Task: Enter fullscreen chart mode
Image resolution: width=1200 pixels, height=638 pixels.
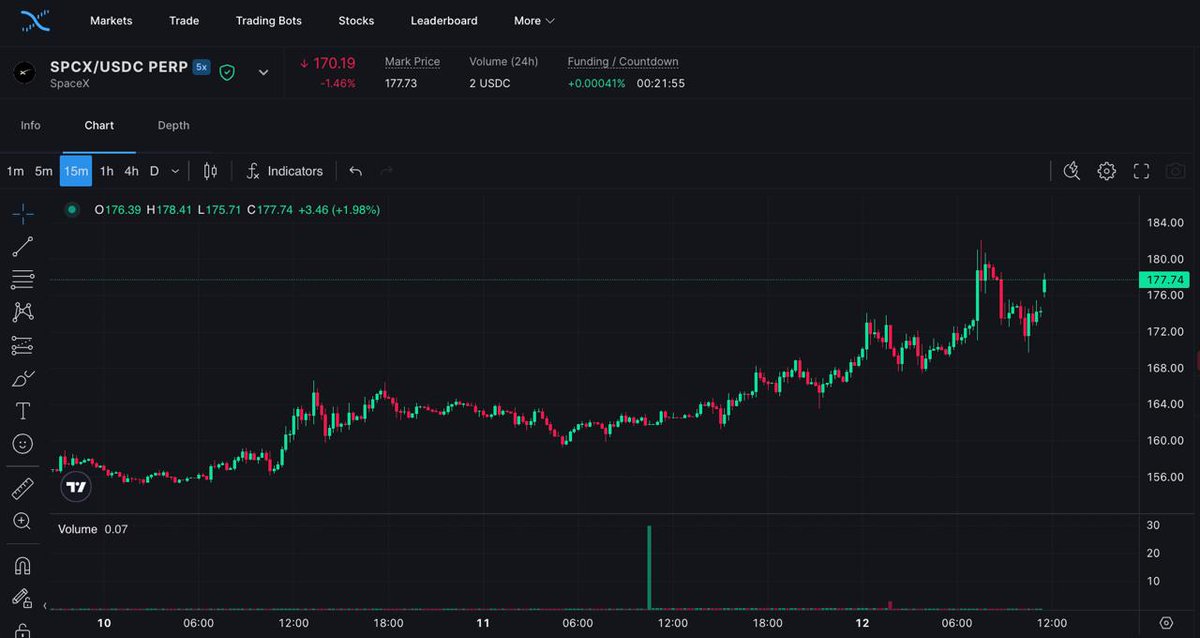Action: click(x=1141, y=171)
